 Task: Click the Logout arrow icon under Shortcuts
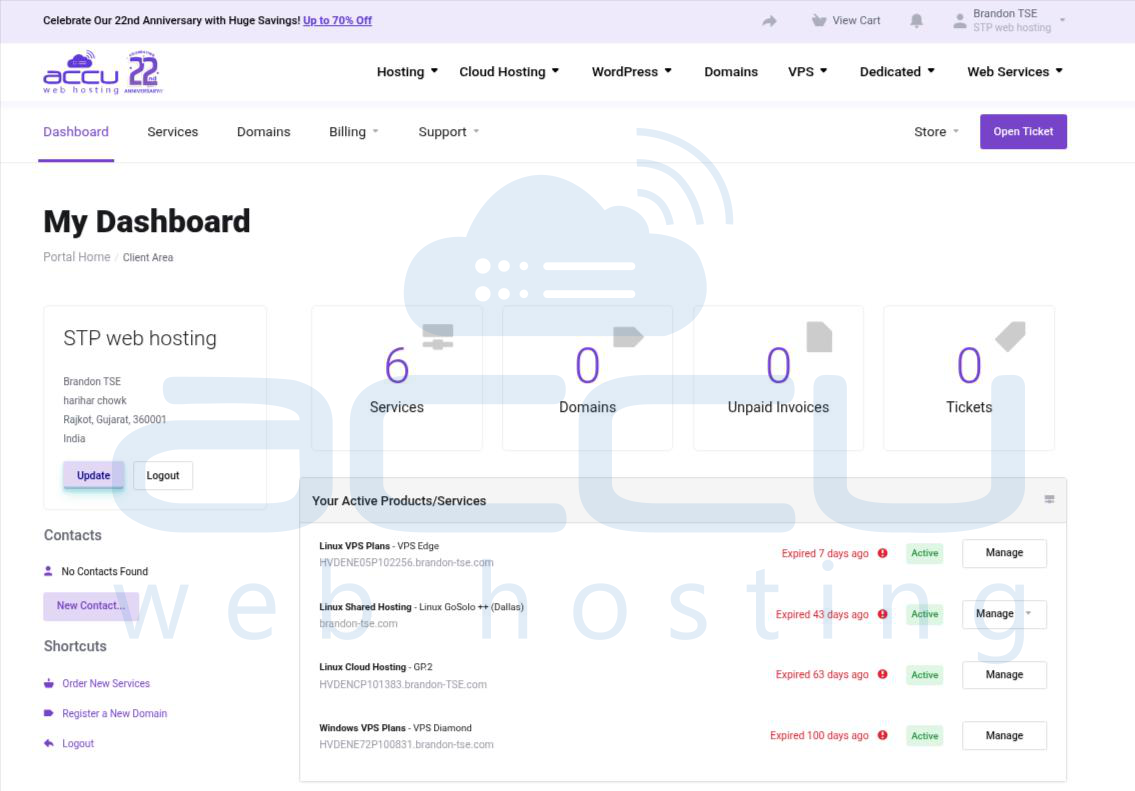tap(49, 743)
